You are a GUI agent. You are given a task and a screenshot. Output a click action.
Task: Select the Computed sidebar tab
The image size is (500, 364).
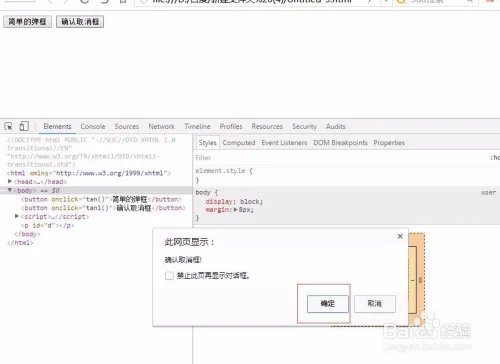pos(239,143)
